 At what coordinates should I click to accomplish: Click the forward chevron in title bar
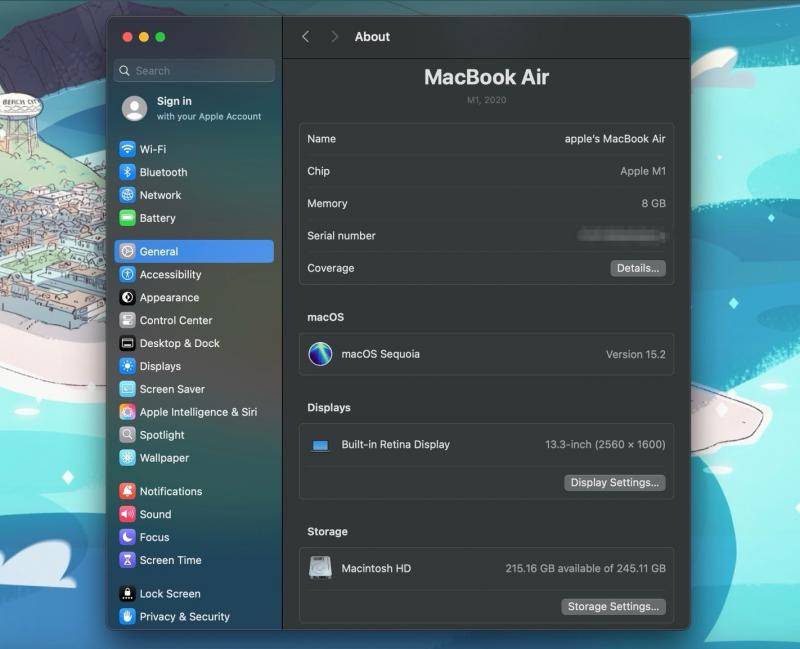[x=334, y=37]
